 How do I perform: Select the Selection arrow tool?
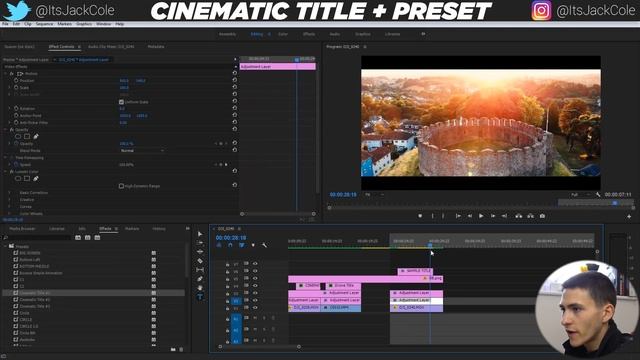200,234
